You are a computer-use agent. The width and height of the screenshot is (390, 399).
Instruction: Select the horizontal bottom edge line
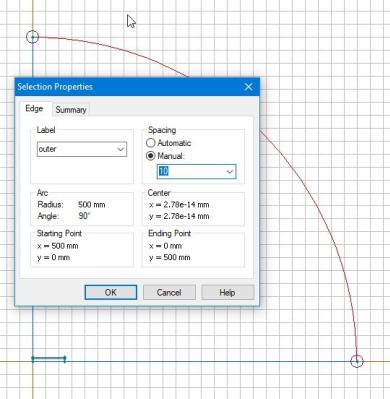207,361
